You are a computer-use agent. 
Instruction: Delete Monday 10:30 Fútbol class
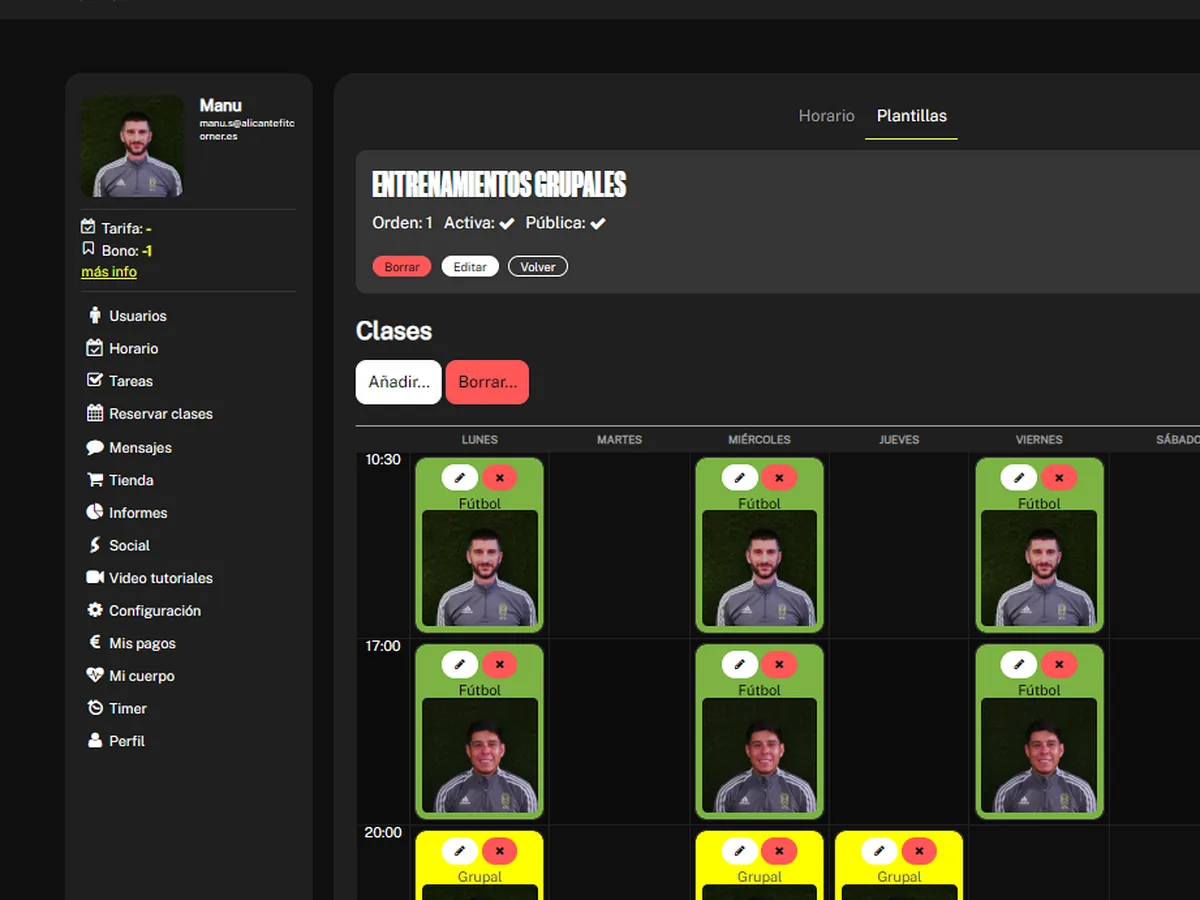click(500, 477)
